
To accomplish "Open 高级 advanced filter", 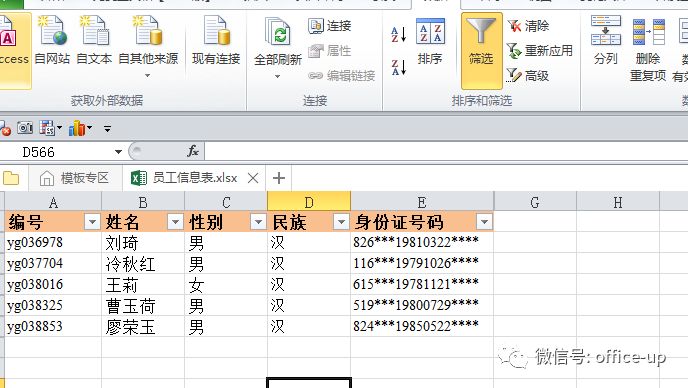I will 528,76.
